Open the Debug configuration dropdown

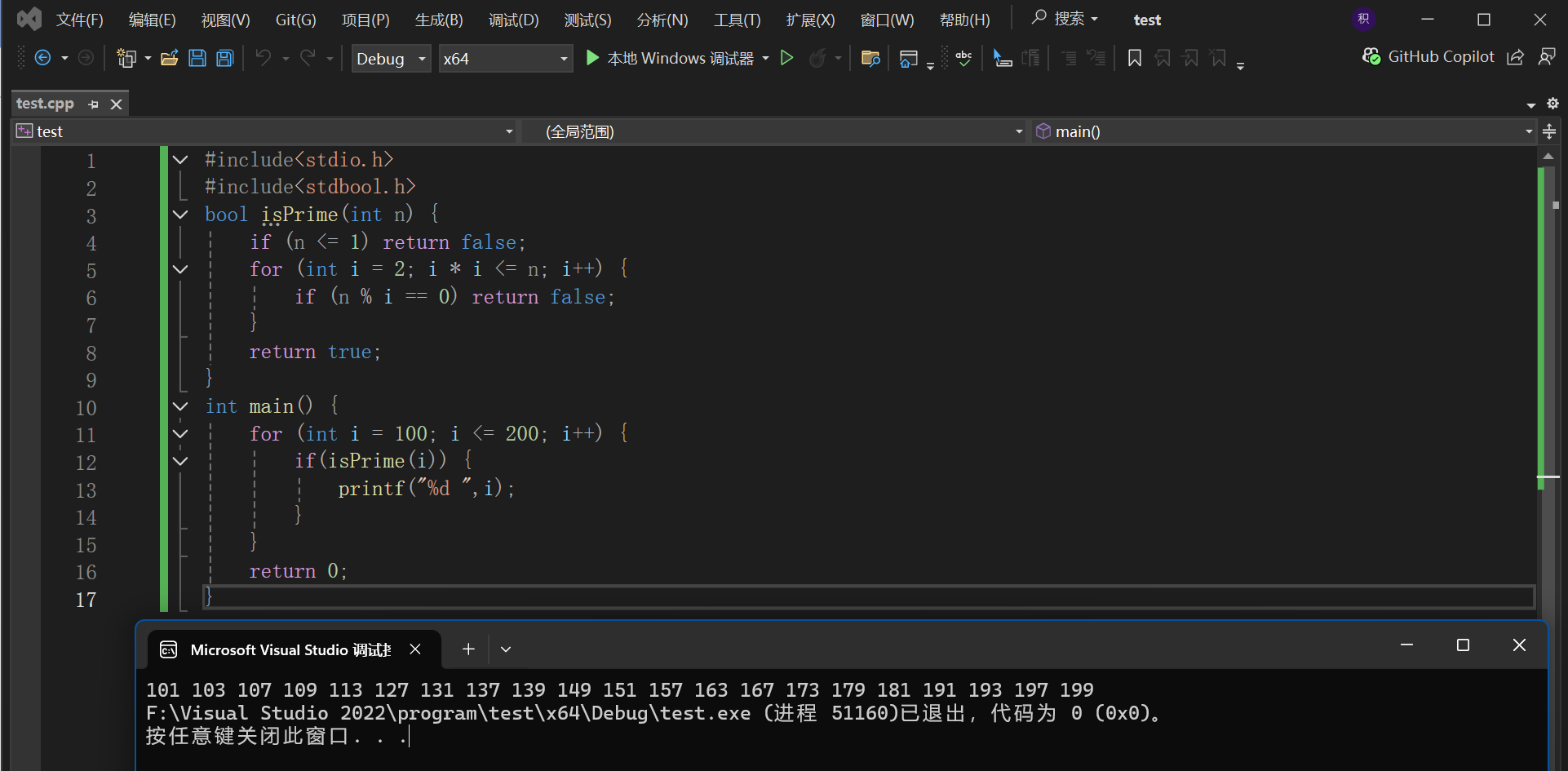[391, 58]
